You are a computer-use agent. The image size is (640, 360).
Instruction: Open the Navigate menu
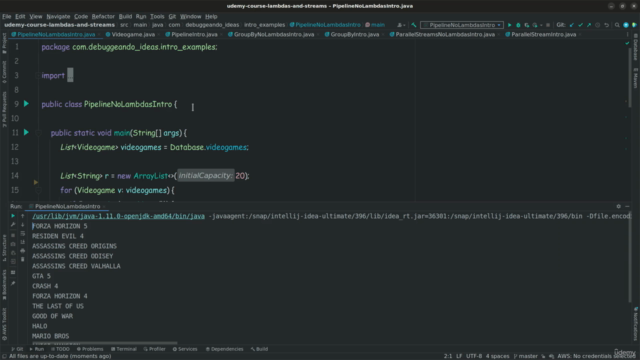point(58,16)
